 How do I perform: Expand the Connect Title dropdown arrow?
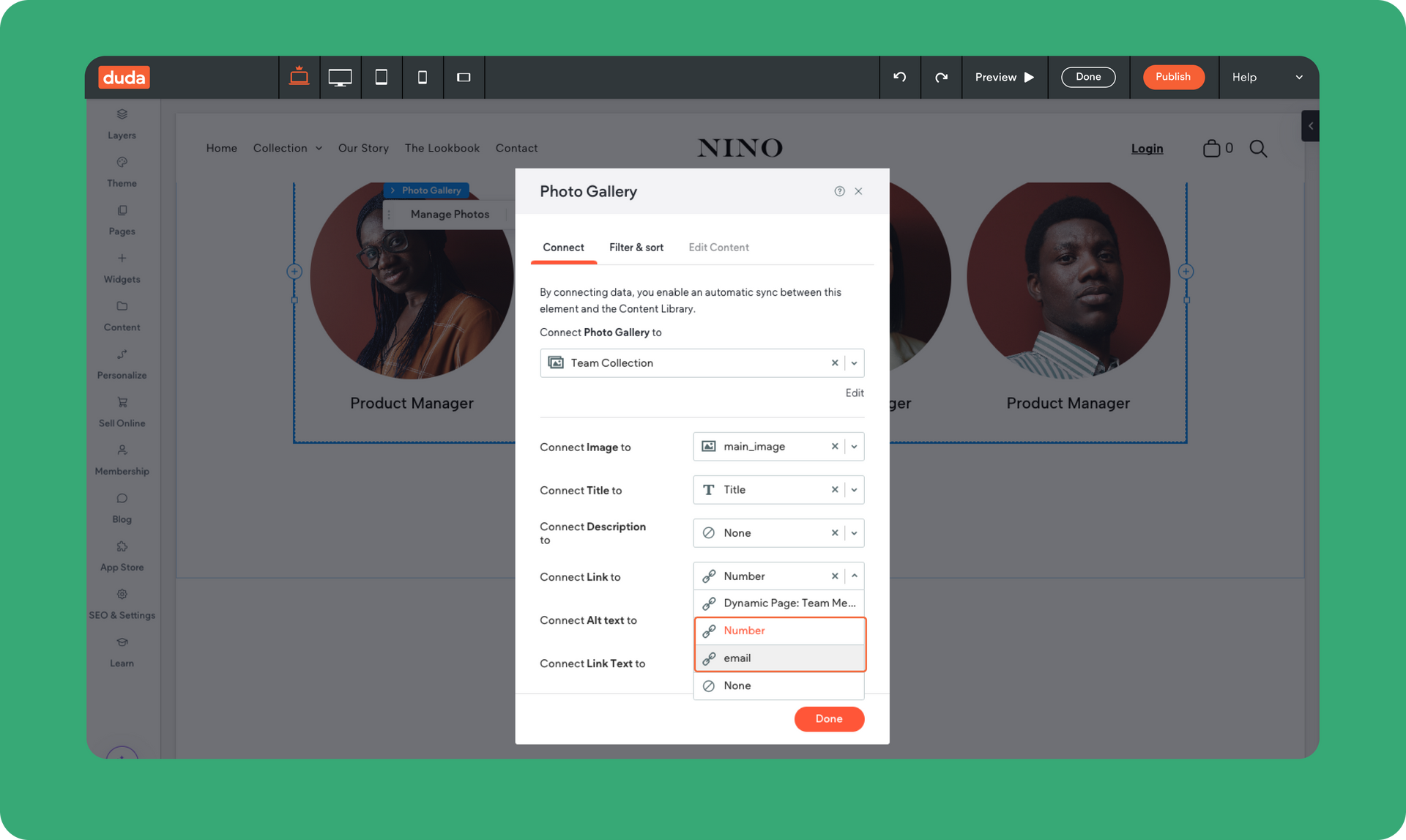(854, 490)
